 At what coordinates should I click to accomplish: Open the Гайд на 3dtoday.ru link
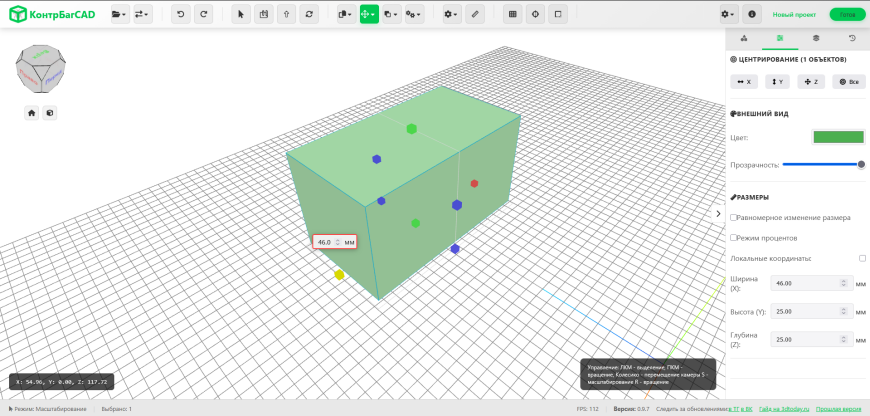pos(785,409)
